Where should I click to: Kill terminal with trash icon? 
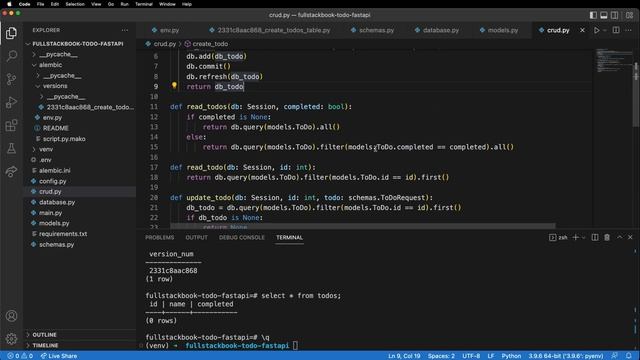(607, 237)
